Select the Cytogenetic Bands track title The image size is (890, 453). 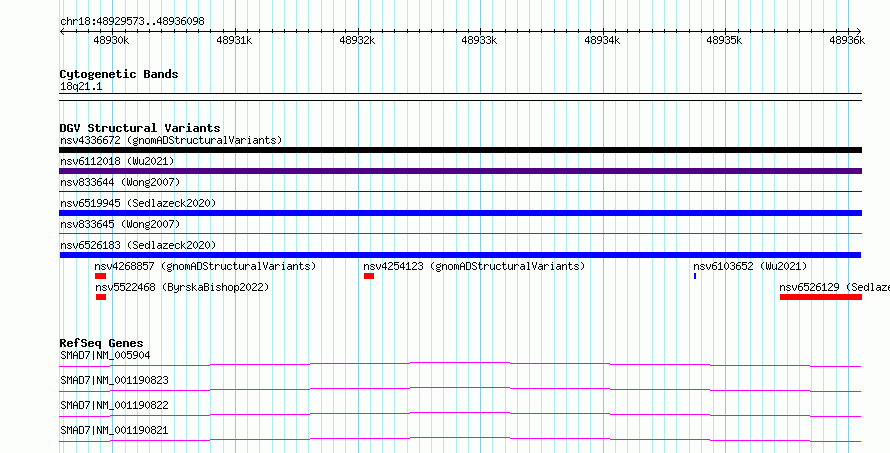(119, 74)
